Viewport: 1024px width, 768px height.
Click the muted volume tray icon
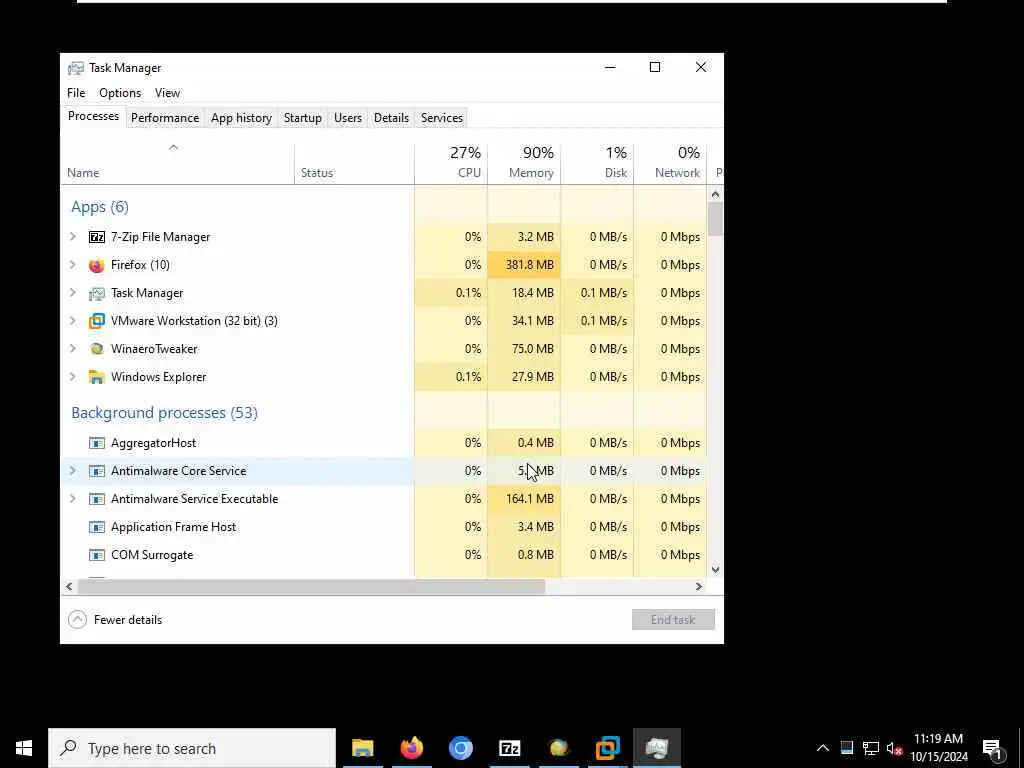click(894, 748)
